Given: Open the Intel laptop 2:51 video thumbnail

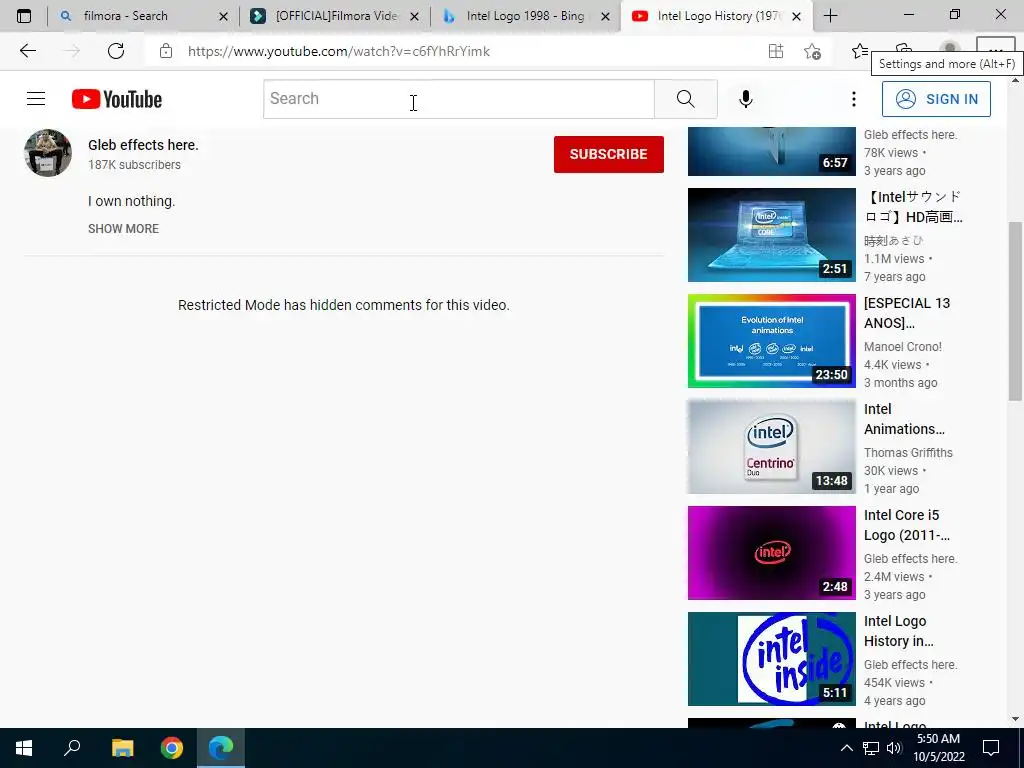Looking at the screenshot, I should [x=771, y=235].
